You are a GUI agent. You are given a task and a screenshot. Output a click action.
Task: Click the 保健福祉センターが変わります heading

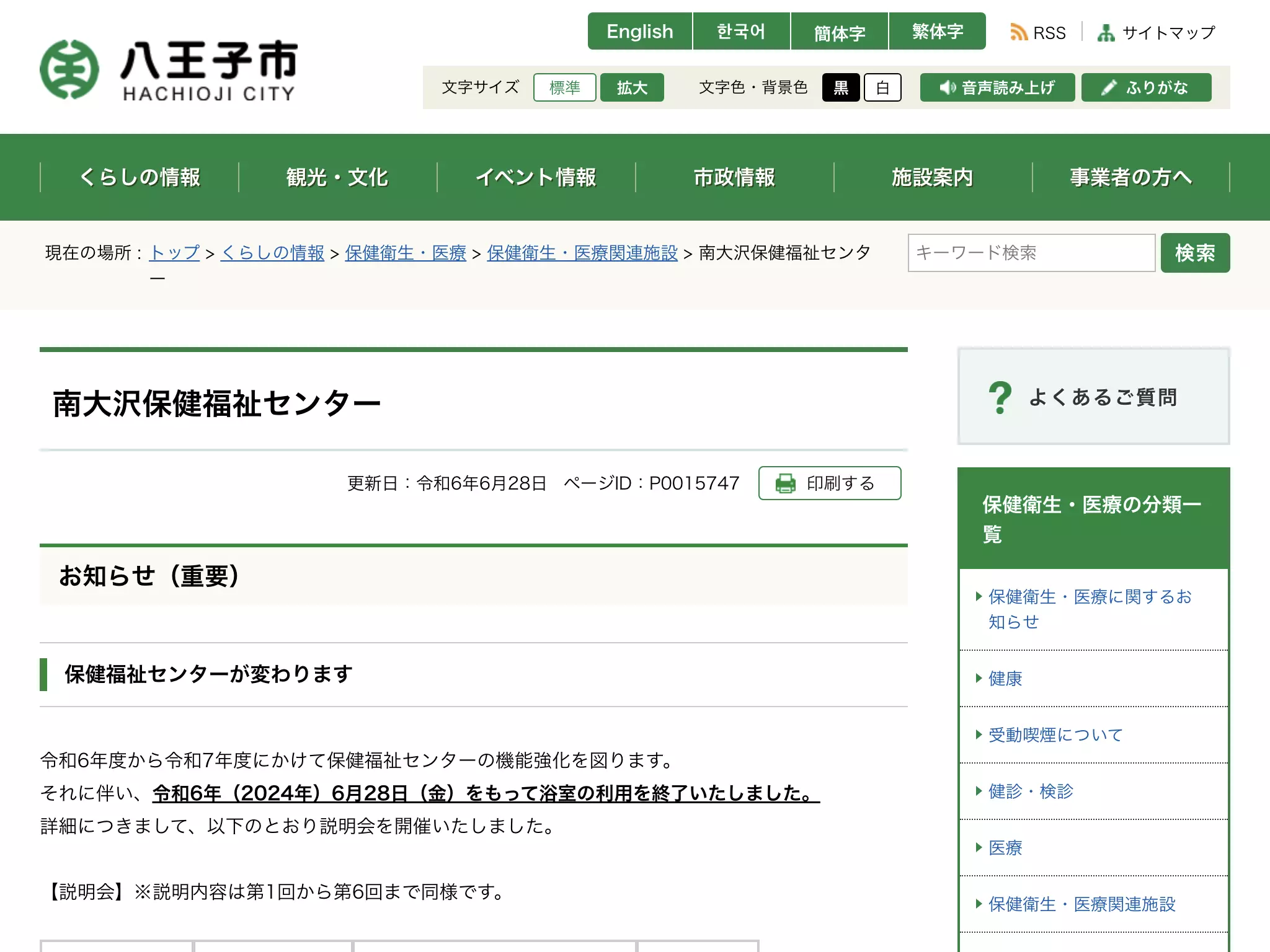[208, 674]
